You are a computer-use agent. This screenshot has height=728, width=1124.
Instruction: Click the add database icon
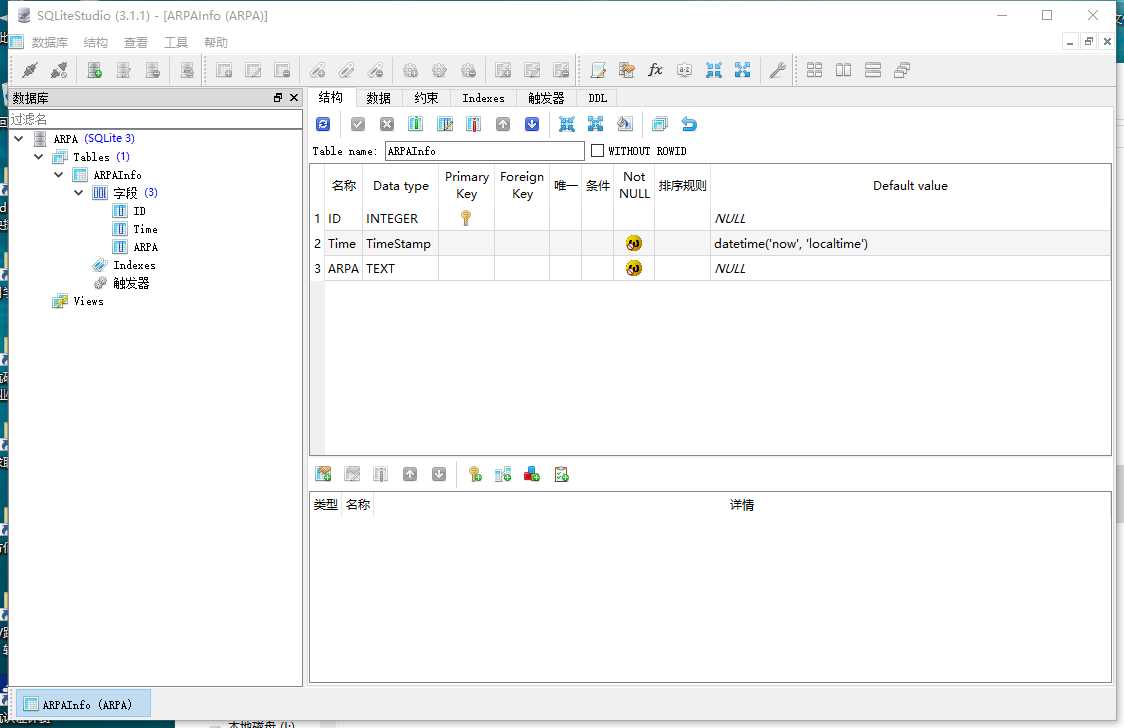click(x=94, y=70)
